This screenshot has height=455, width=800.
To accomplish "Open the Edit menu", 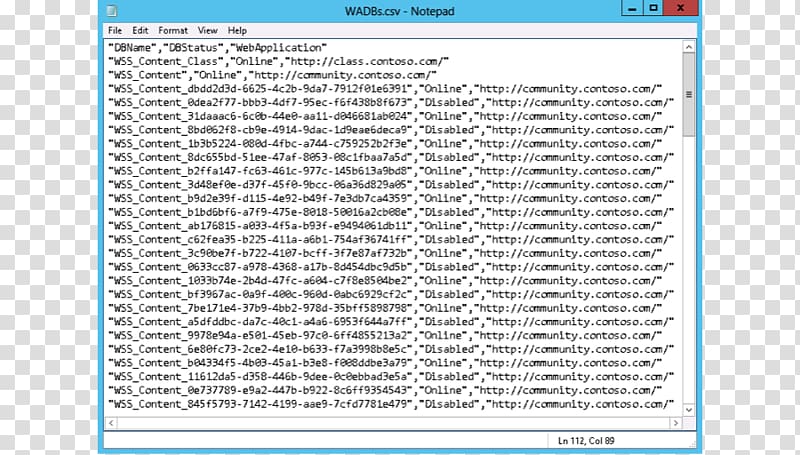I will point(140,31).
